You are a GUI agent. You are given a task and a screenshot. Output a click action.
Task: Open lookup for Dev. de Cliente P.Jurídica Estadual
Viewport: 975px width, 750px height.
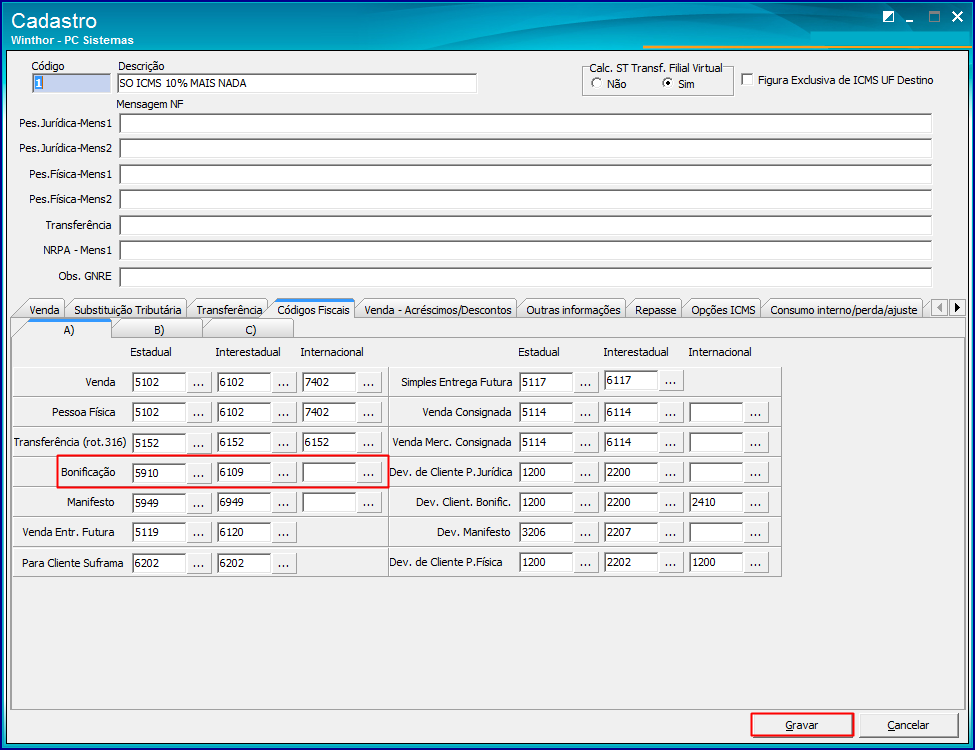[x=585, y=473]
